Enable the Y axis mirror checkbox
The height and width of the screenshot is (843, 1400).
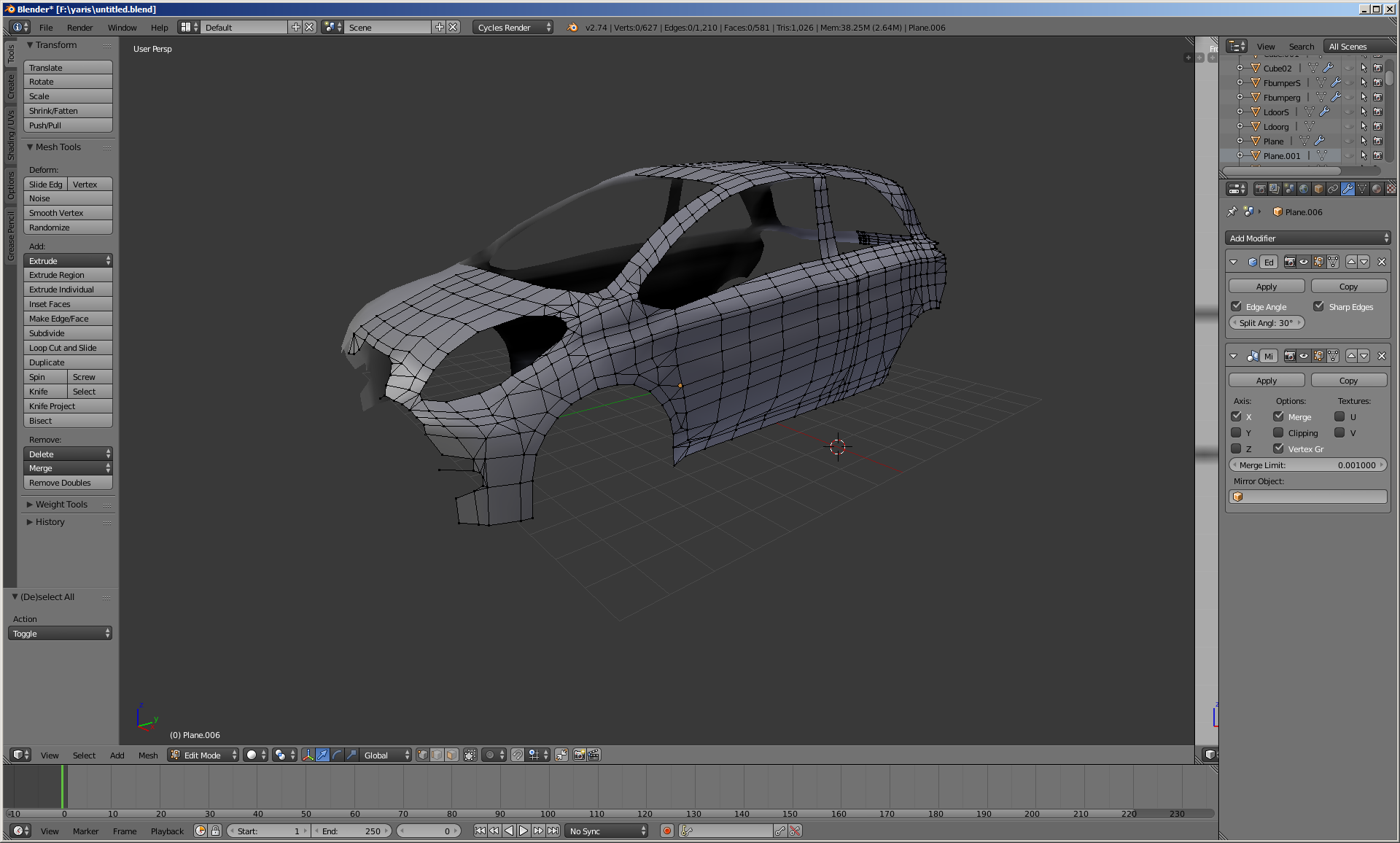1236,432
